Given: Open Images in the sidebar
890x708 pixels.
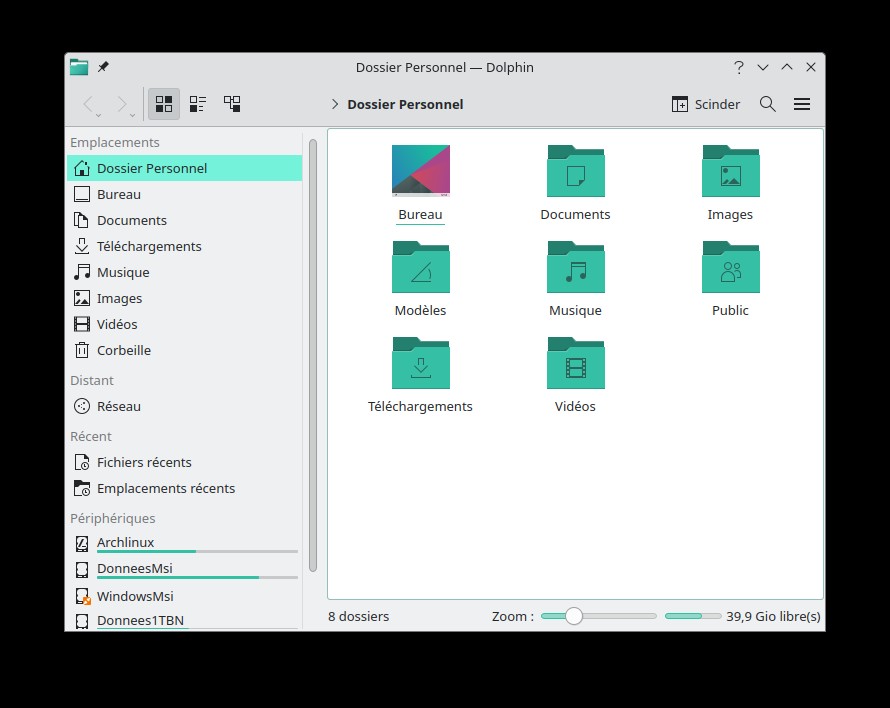Looking at the screenshot, I should pyautogui.click(x=184, y=299).
